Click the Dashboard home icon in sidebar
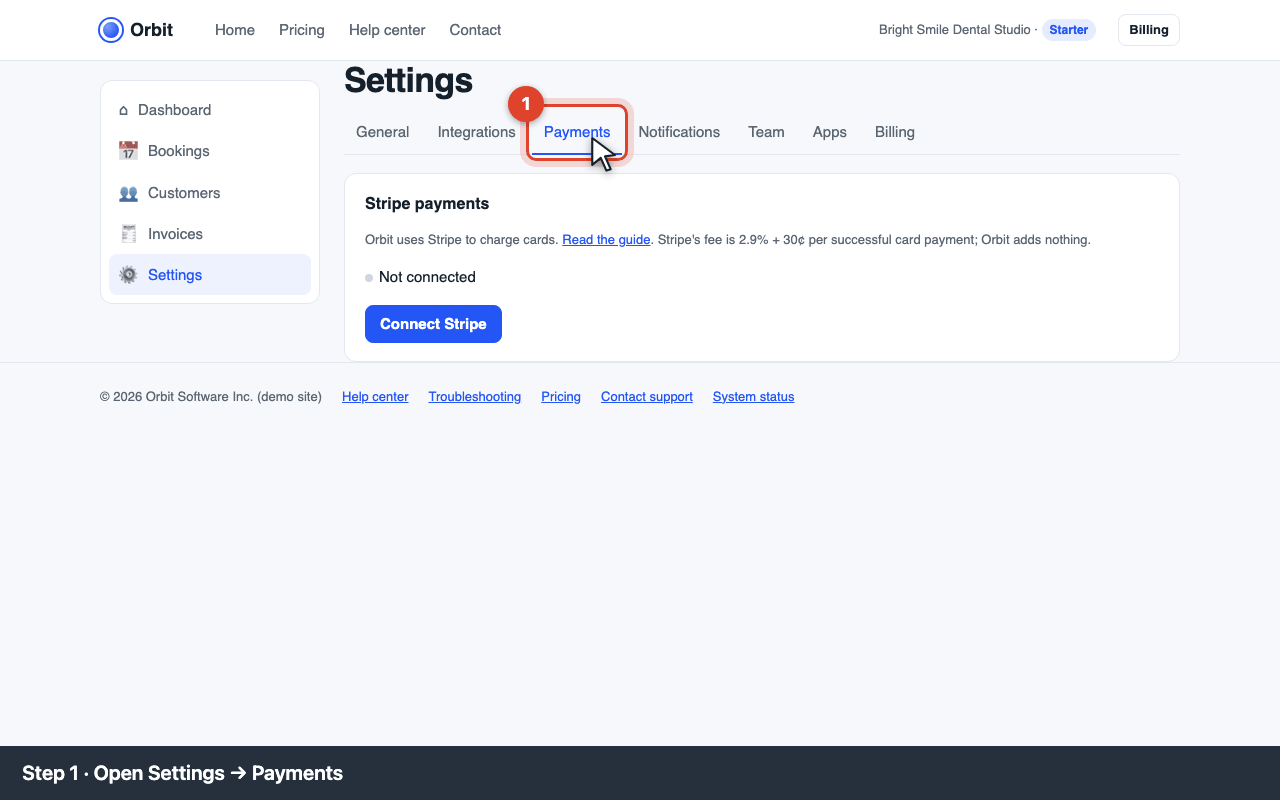Image resolution: width=1280 pixels, height=800 pixels. [x=124, y=110]
